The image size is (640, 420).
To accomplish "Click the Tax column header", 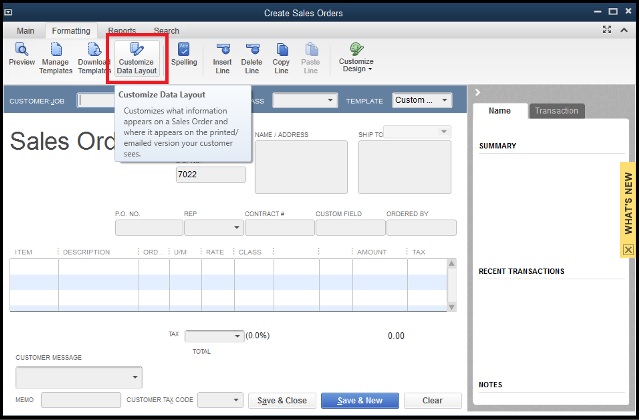I will point(419,252).
